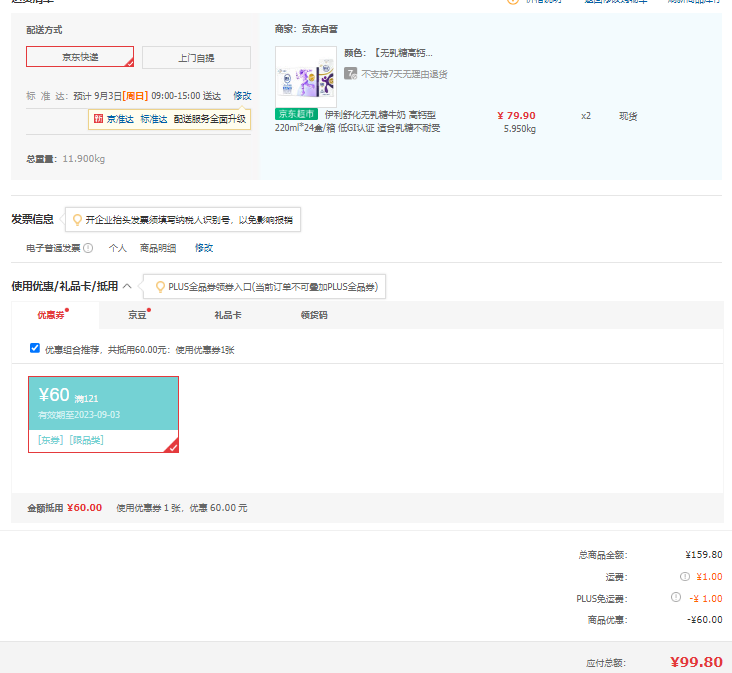Click quantity x2 text
Viewport: 732px width, 673px height.
[586, 116]
